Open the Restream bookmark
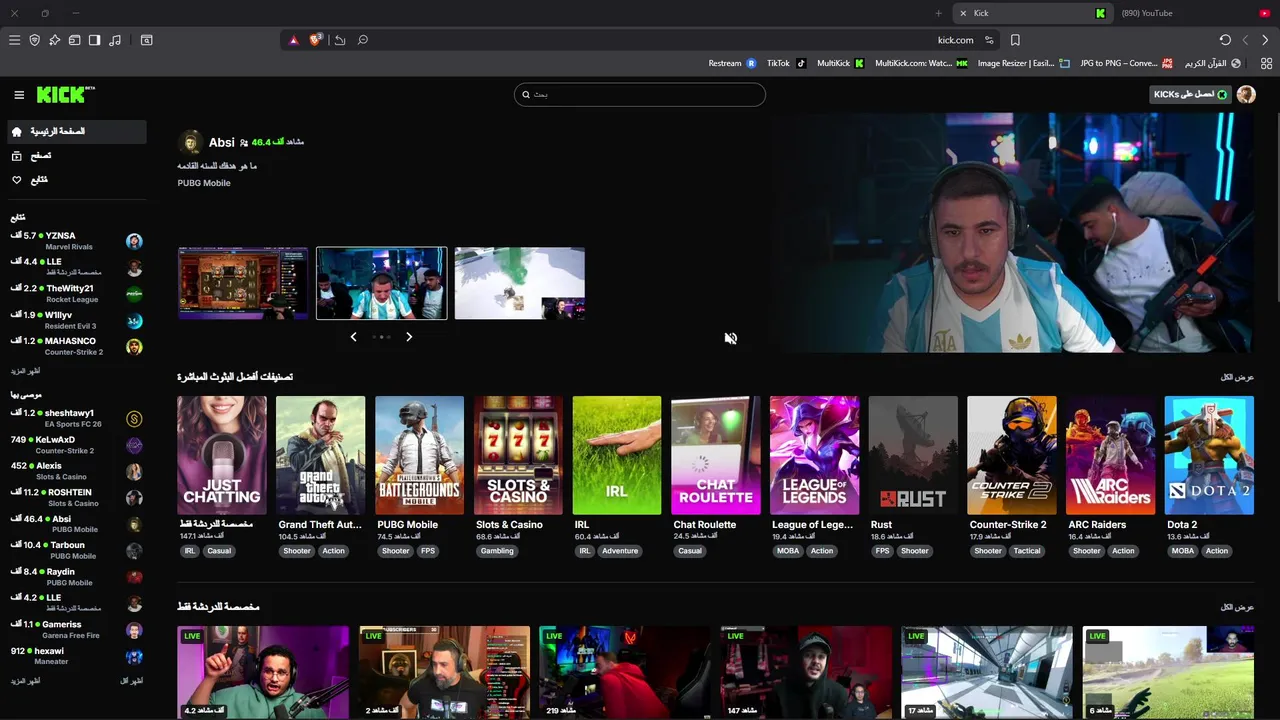This screenshot has height=720, width=1280. [x=732, y=63]
